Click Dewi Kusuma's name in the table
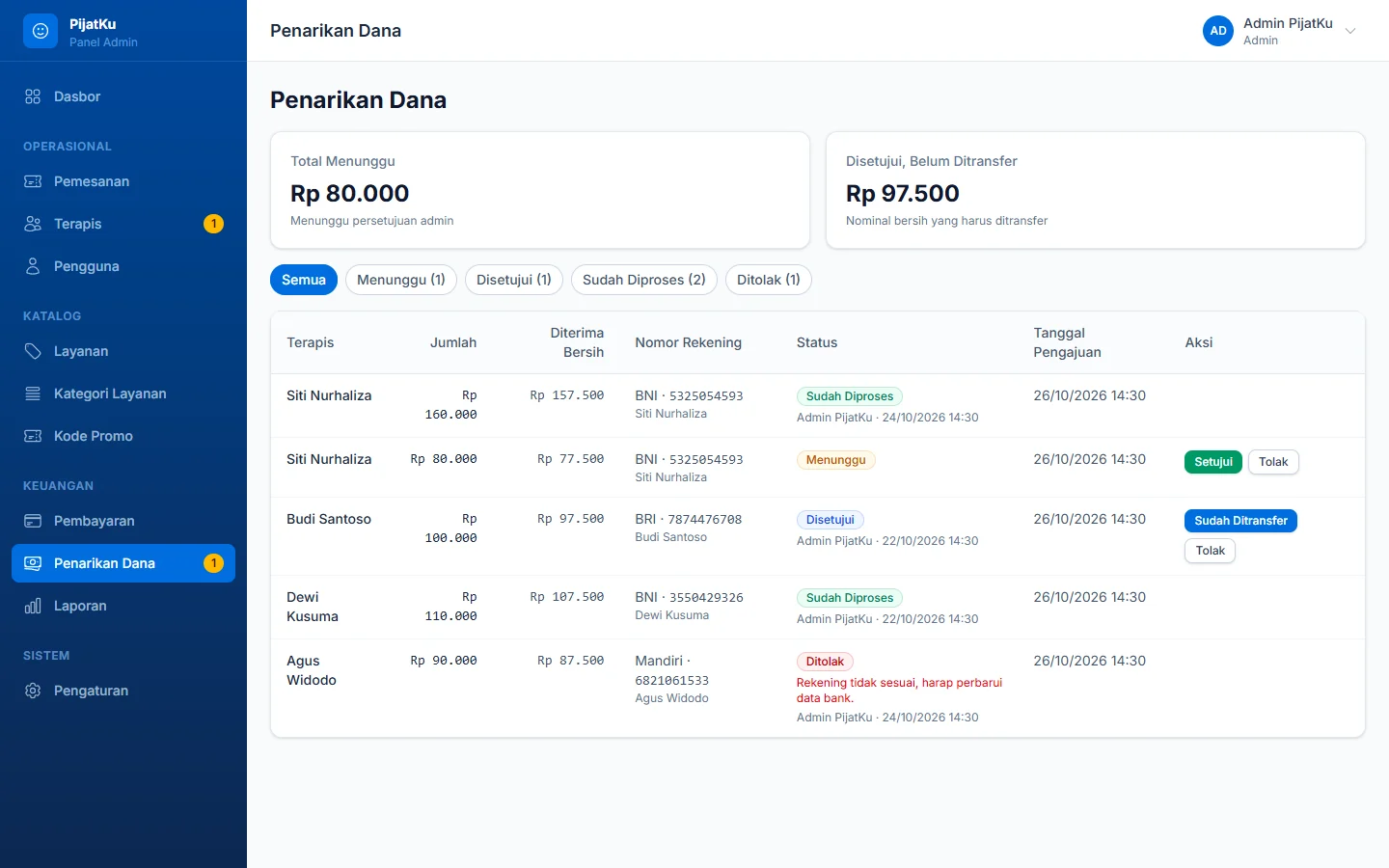This screenshot has height=868, width=1389. (x=313, y=607)
